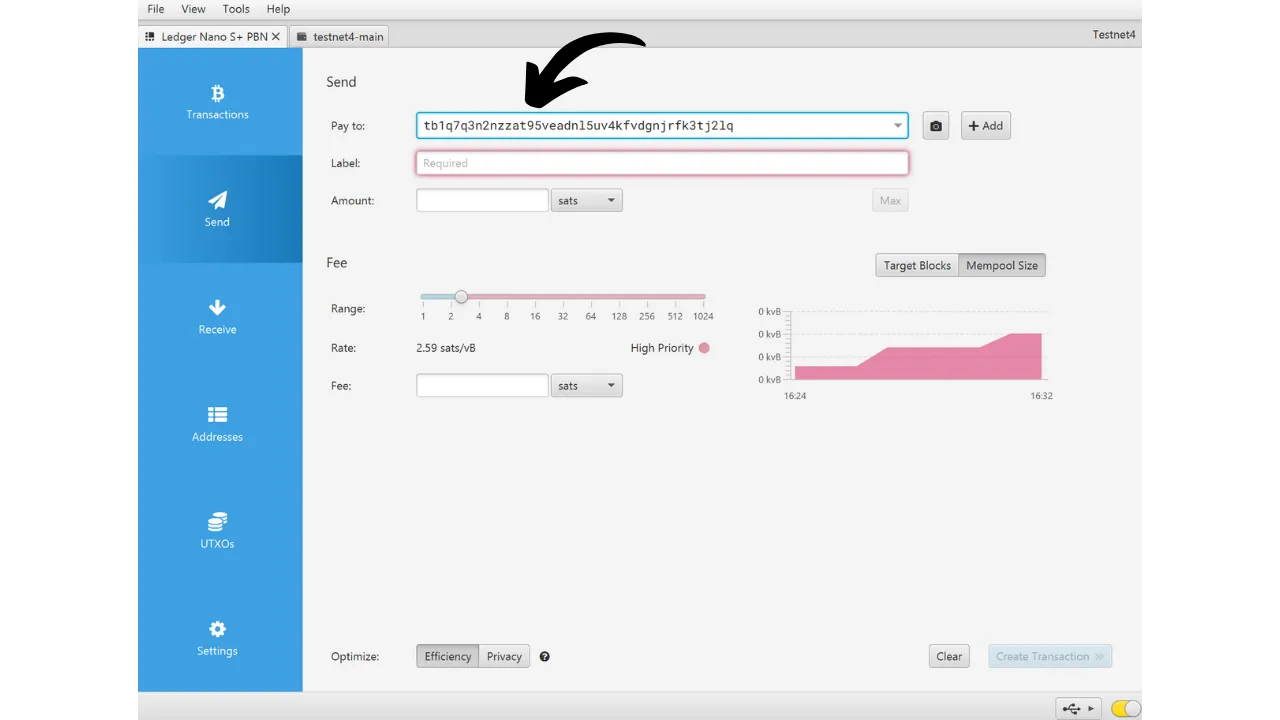Expand the Pay to address dropdown arrow

coord(897,126)
